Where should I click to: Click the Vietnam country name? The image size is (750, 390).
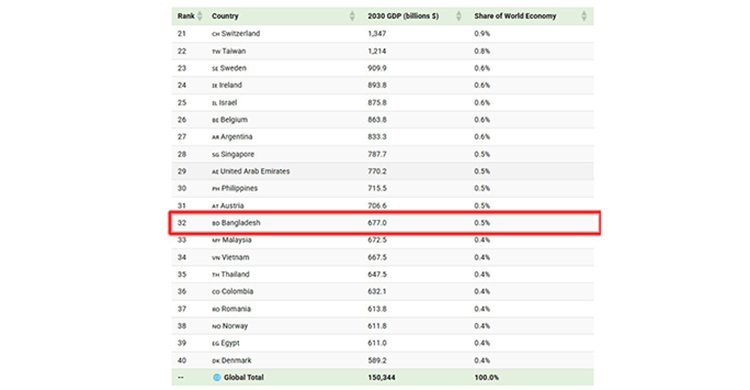235,257
